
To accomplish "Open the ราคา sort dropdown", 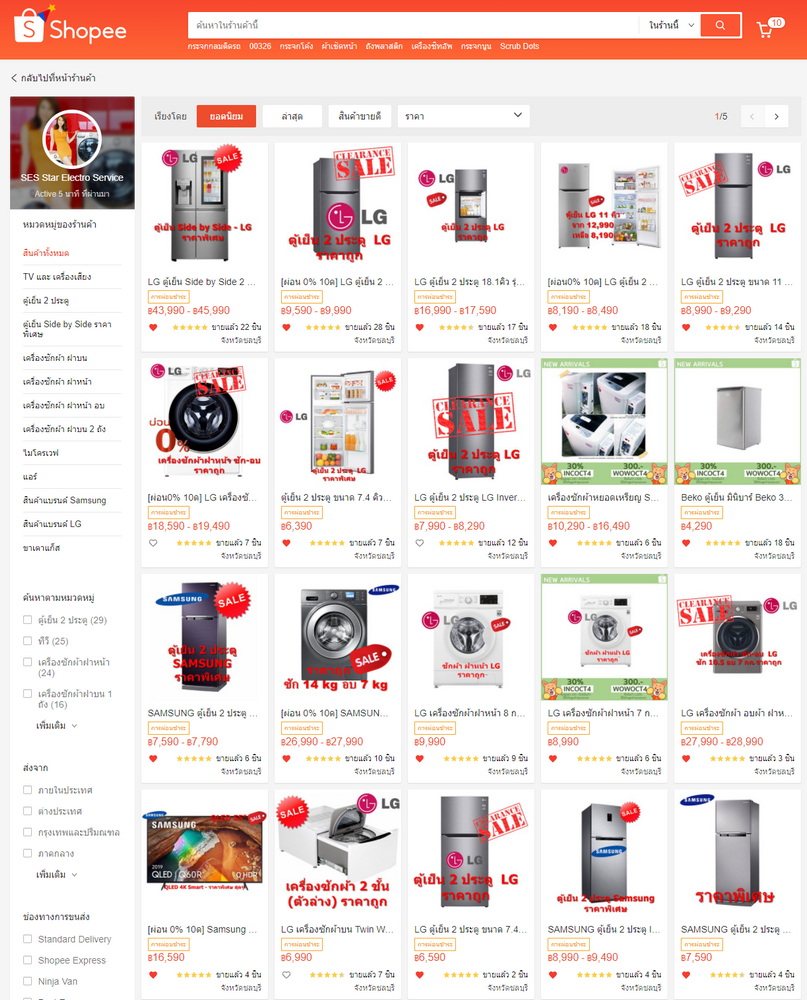I will [x=463, y=116].
